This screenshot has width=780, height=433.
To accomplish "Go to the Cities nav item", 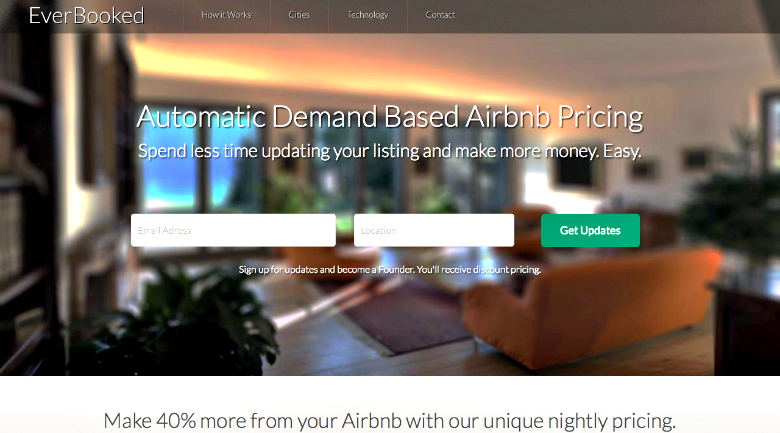I will coord(299,15).
